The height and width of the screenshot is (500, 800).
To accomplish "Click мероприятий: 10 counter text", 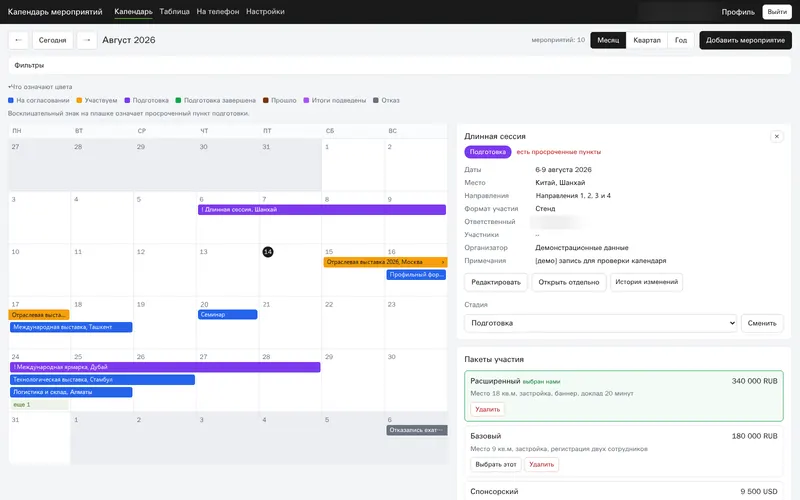I will (558, 40).
